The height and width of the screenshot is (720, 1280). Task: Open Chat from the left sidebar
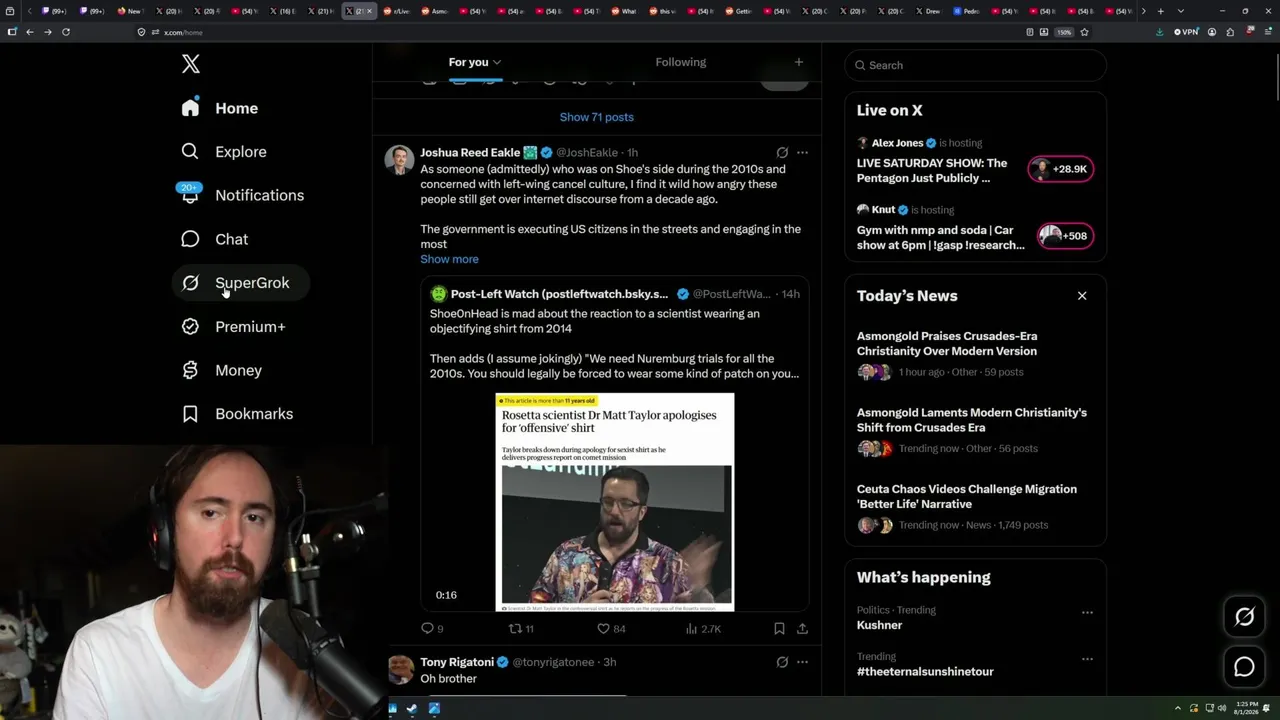pos(214,239)
